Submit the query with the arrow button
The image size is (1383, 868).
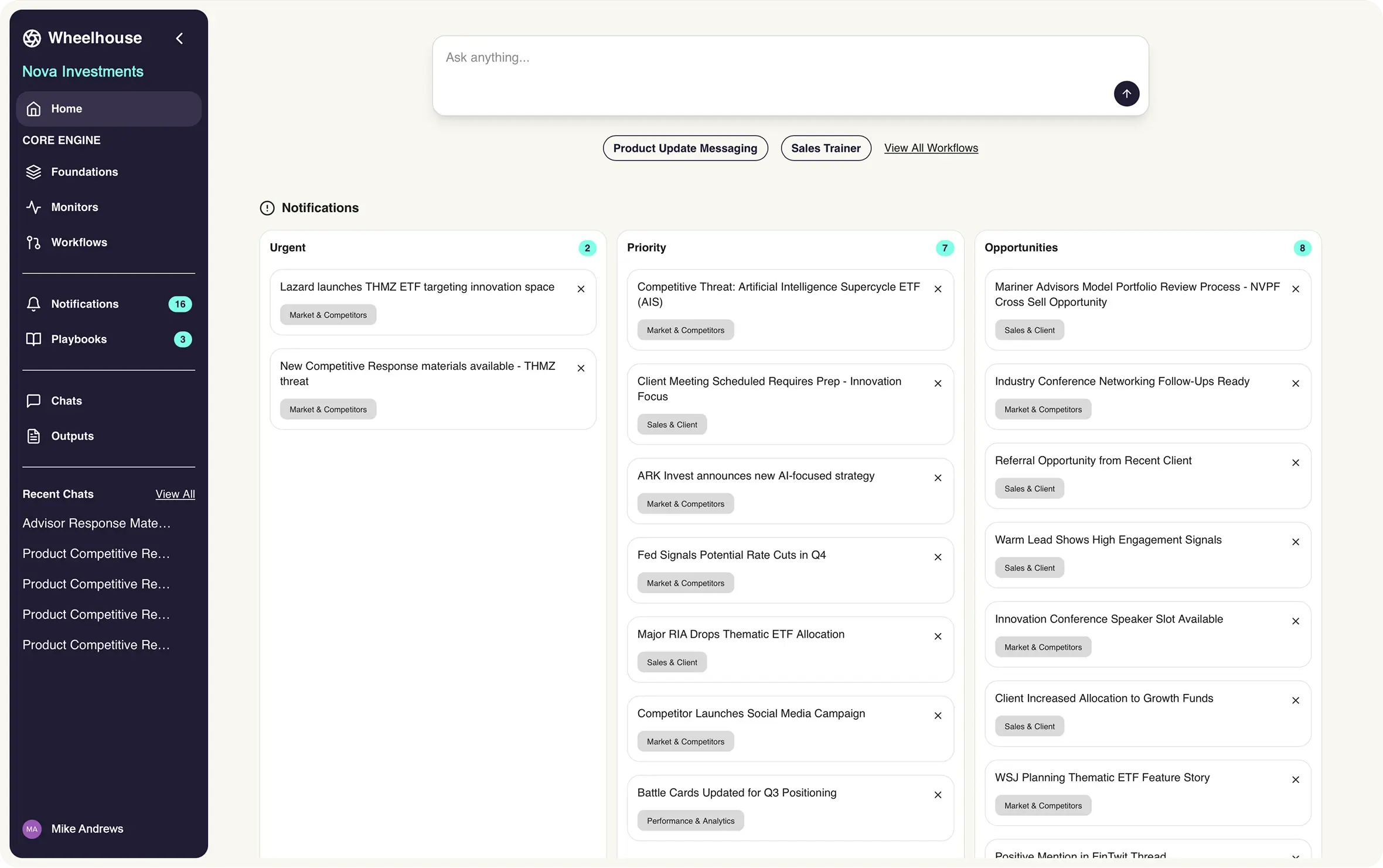click(x=1126, y=94)
